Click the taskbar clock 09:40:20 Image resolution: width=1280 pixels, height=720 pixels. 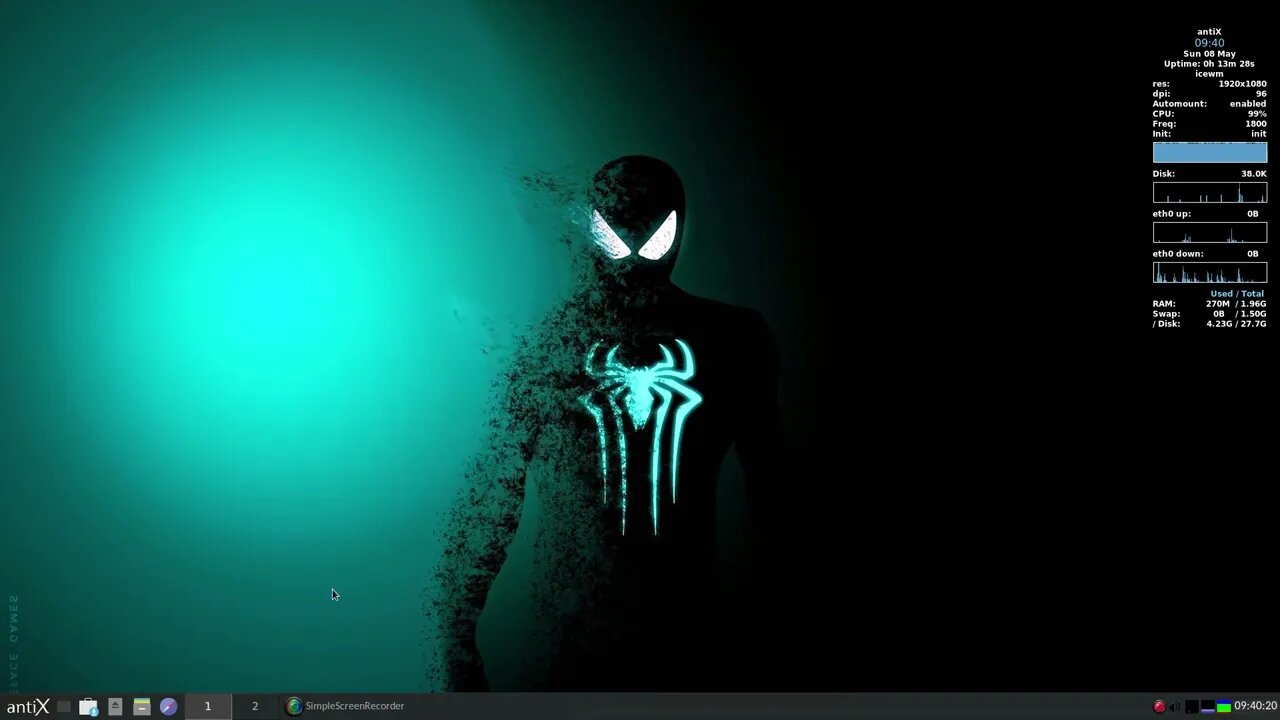1255,706
